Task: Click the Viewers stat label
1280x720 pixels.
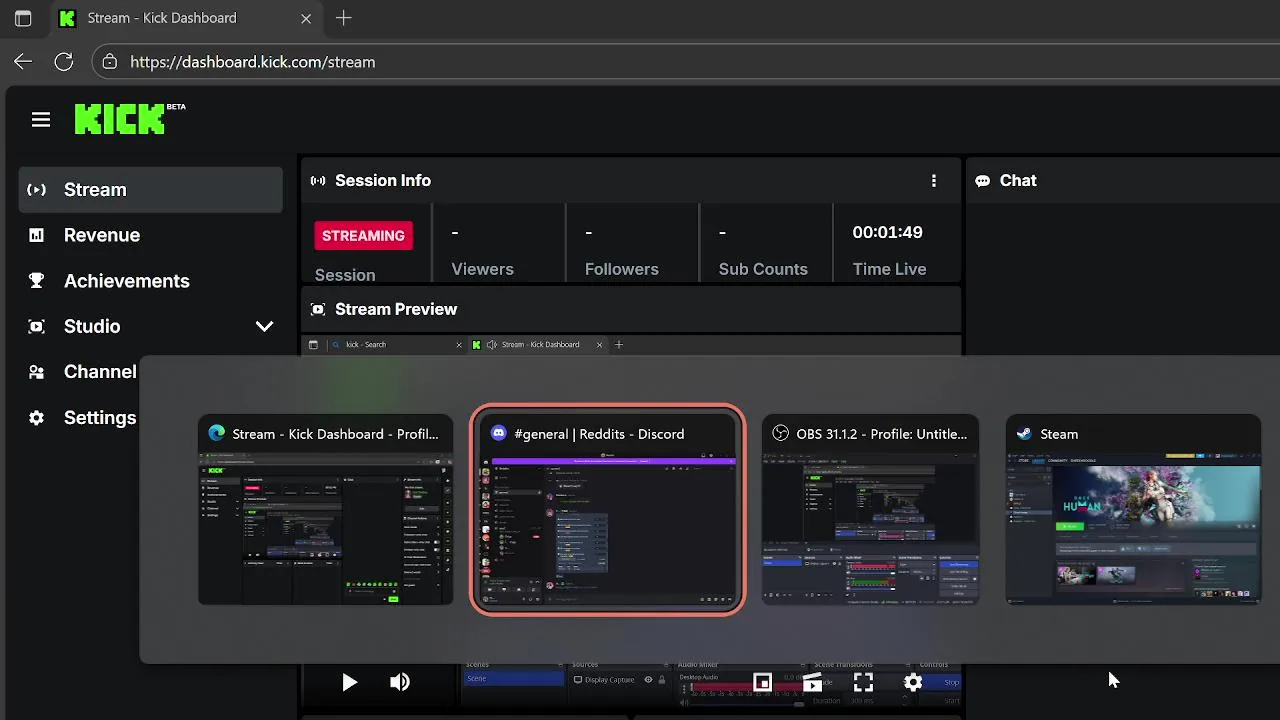Action: click(x=482, y=269)
